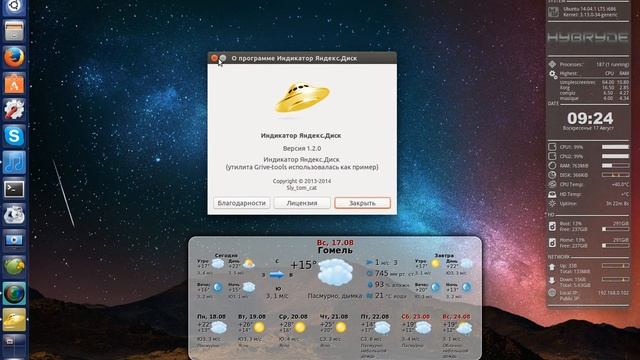Click the Чт, 21.08 forecast sun icon
Viewport: 640px width, 360px height.
pyautogui.click(x=340, y=327)
